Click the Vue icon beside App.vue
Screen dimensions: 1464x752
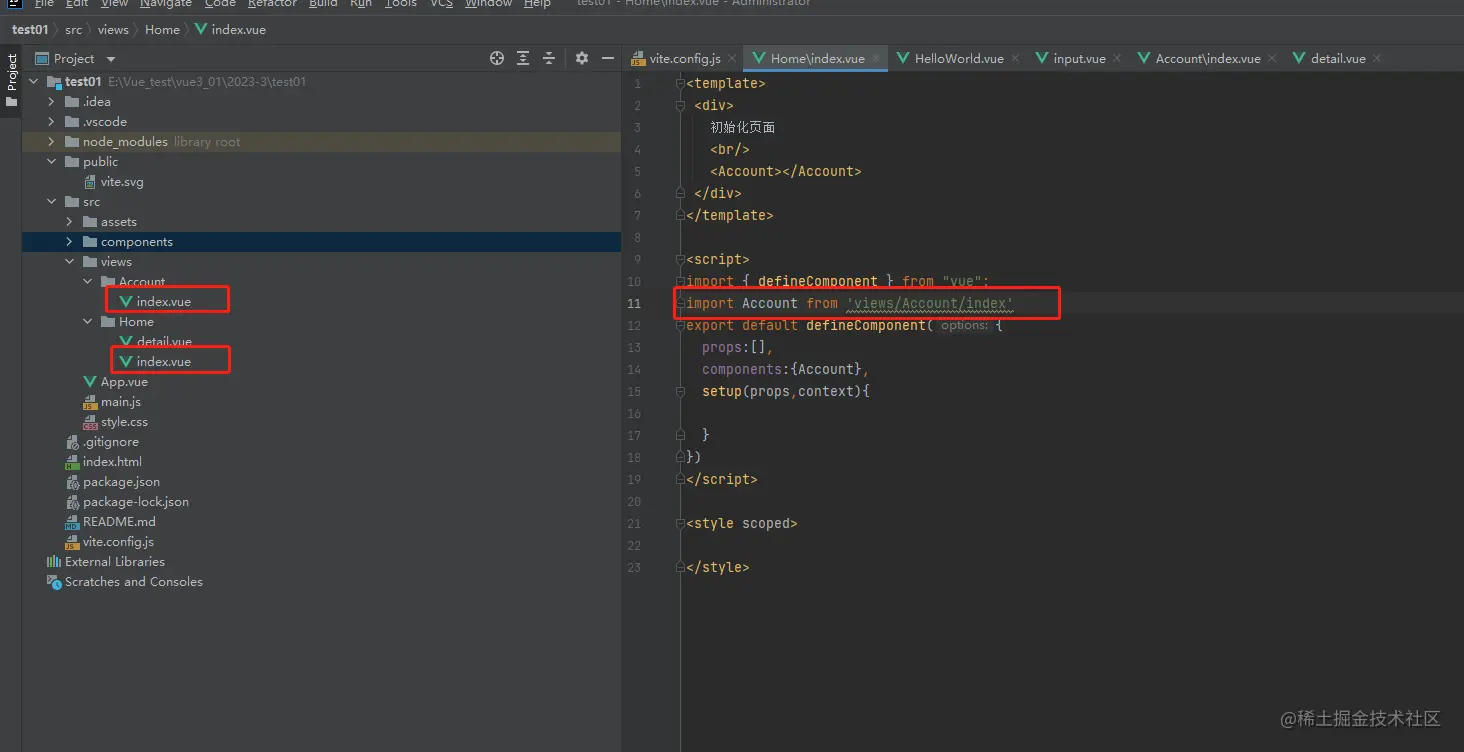pyautogui.click(x=90, y=382)
